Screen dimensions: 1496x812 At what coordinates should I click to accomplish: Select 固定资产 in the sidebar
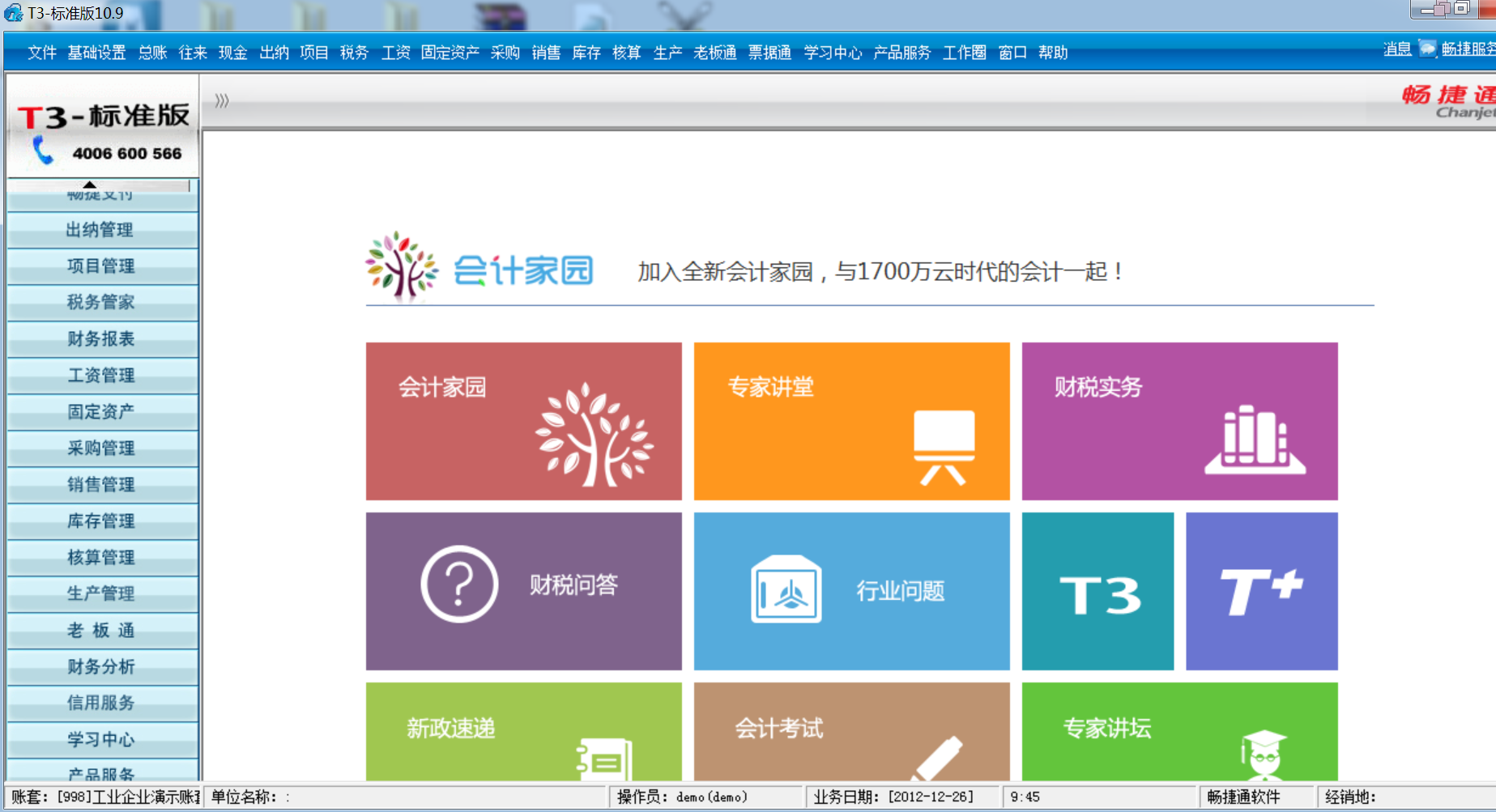pyautogui.click(x=103, y=412)
